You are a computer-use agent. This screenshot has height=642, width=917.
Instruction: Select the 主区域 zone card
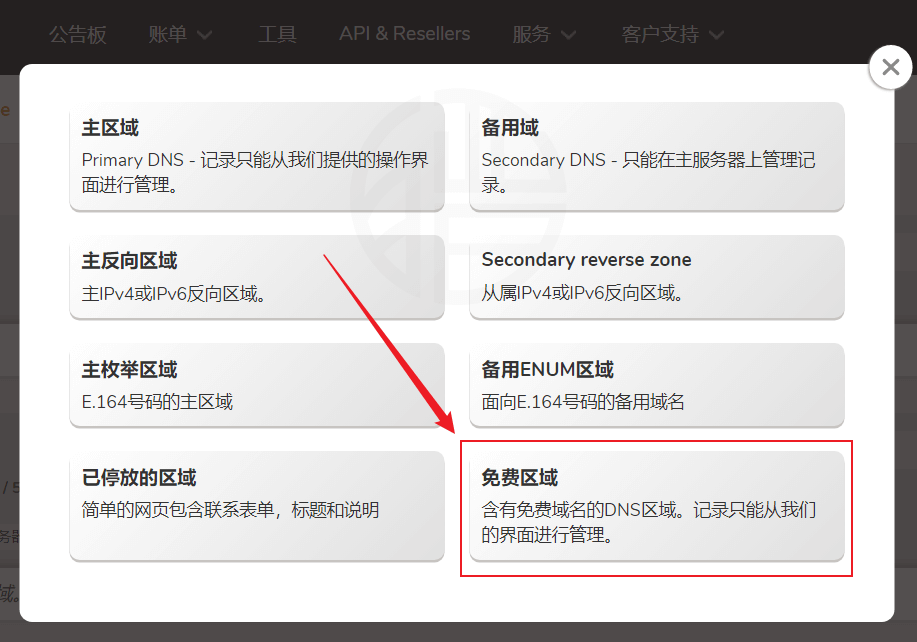coord(257,156)
